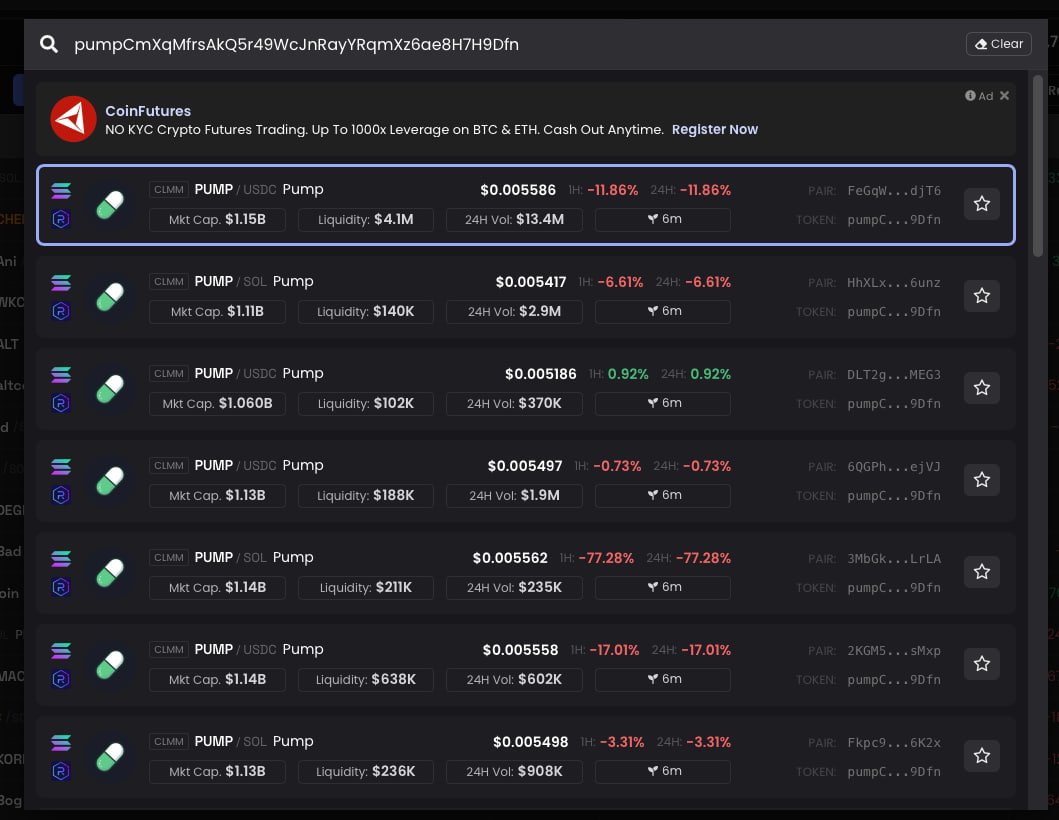Click 0.92% 24H change
The height and width of the screenshot is (820, 1059).
pos(710,374)
